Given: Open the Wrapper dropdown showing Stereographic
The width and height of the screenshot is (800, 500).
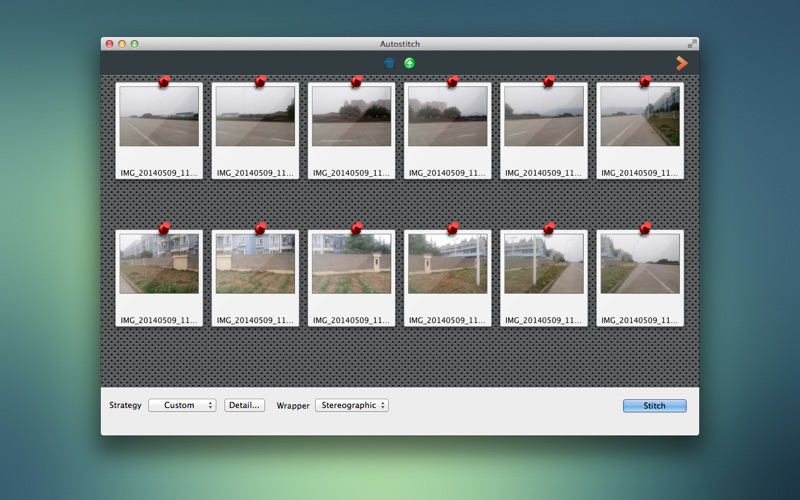Looking at the screenshot, I should point(352,405).
